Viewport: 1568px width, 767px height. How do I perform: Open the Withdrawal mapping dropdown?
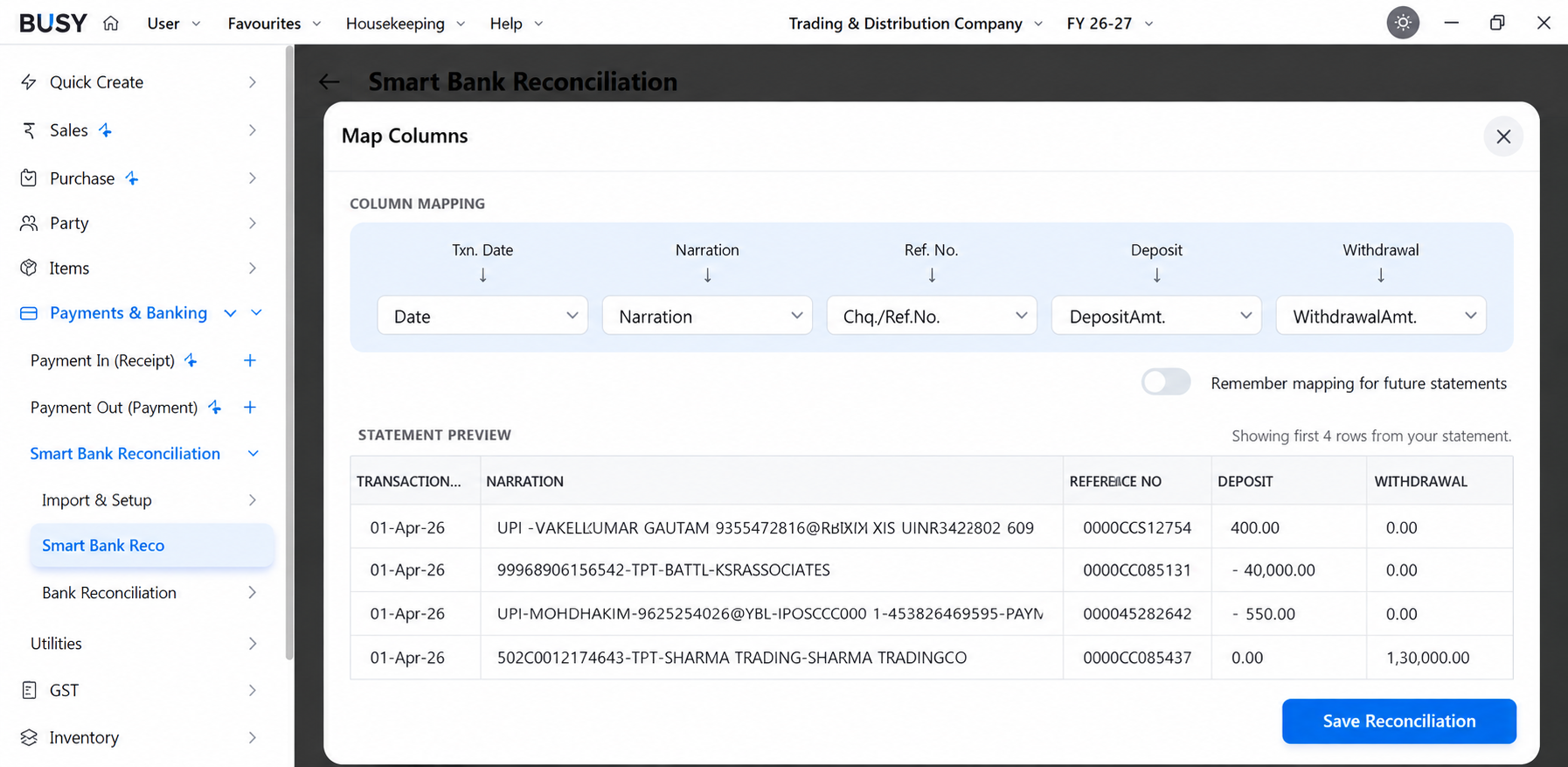coord(1381,316)
